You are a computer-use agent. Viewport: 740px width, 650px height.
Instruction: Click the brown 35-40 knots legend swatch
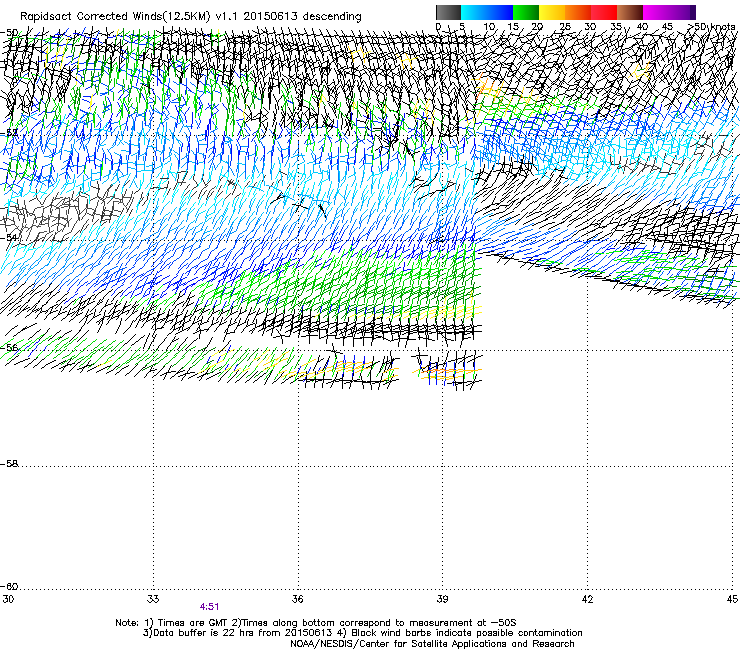click(630, 12)
